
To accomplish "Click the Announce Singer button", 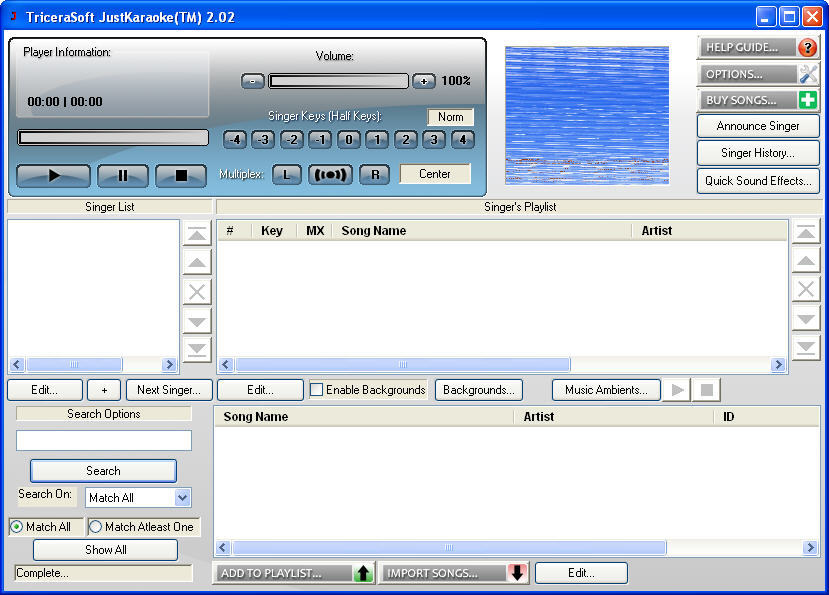I will (x=758, y=126).
